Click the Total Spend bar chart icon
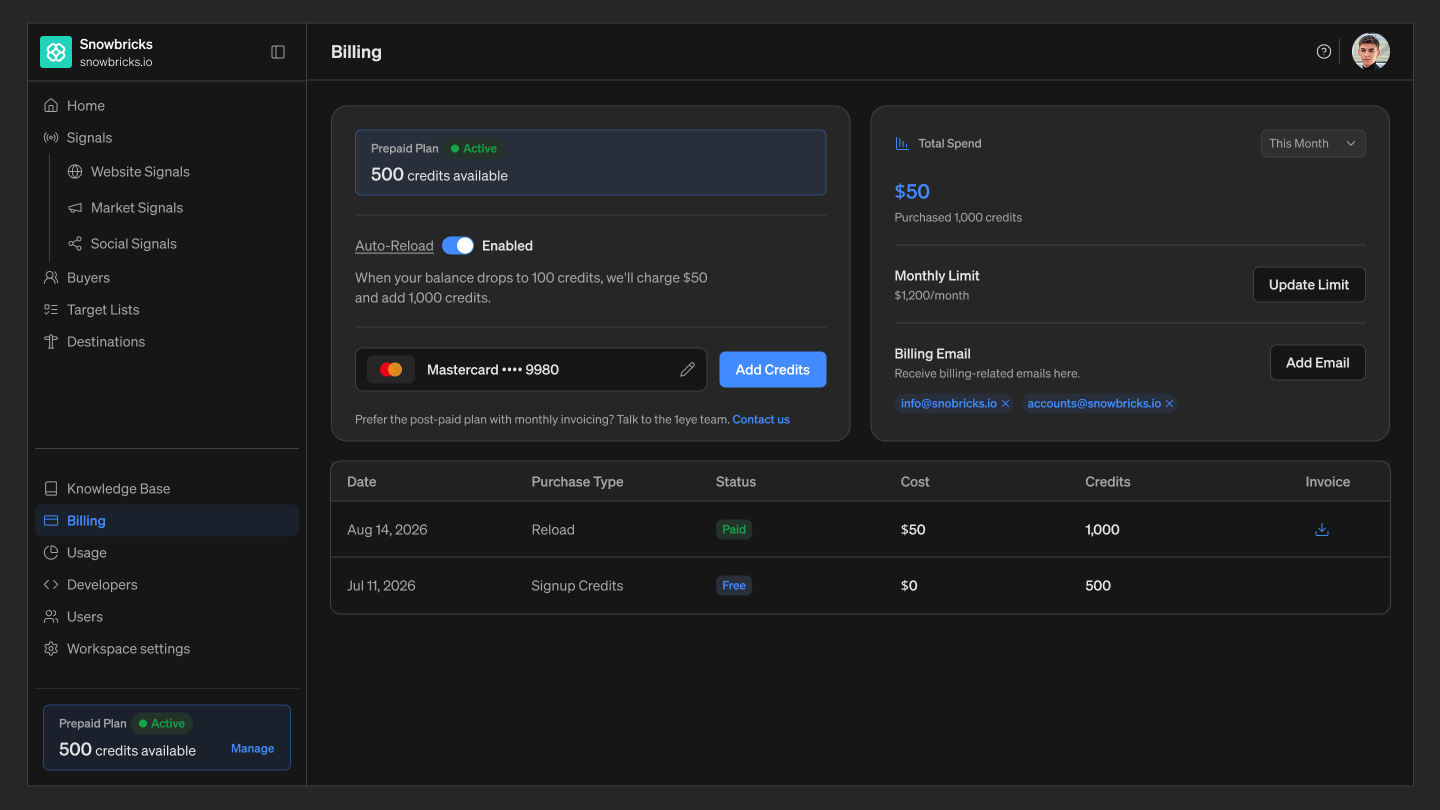Viewport: 1440px width, 810px height. [x=902, y=143]
